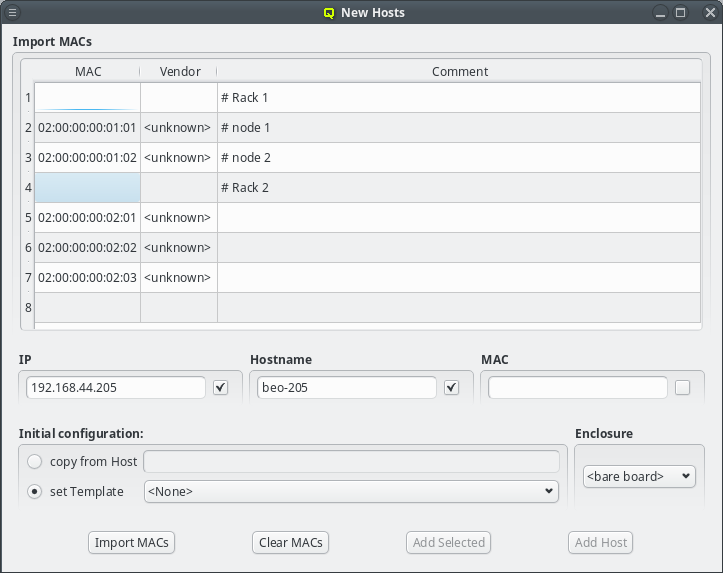Click the Vendor column header
Viewport: 723px width, 573px height.
coord(179,72)
